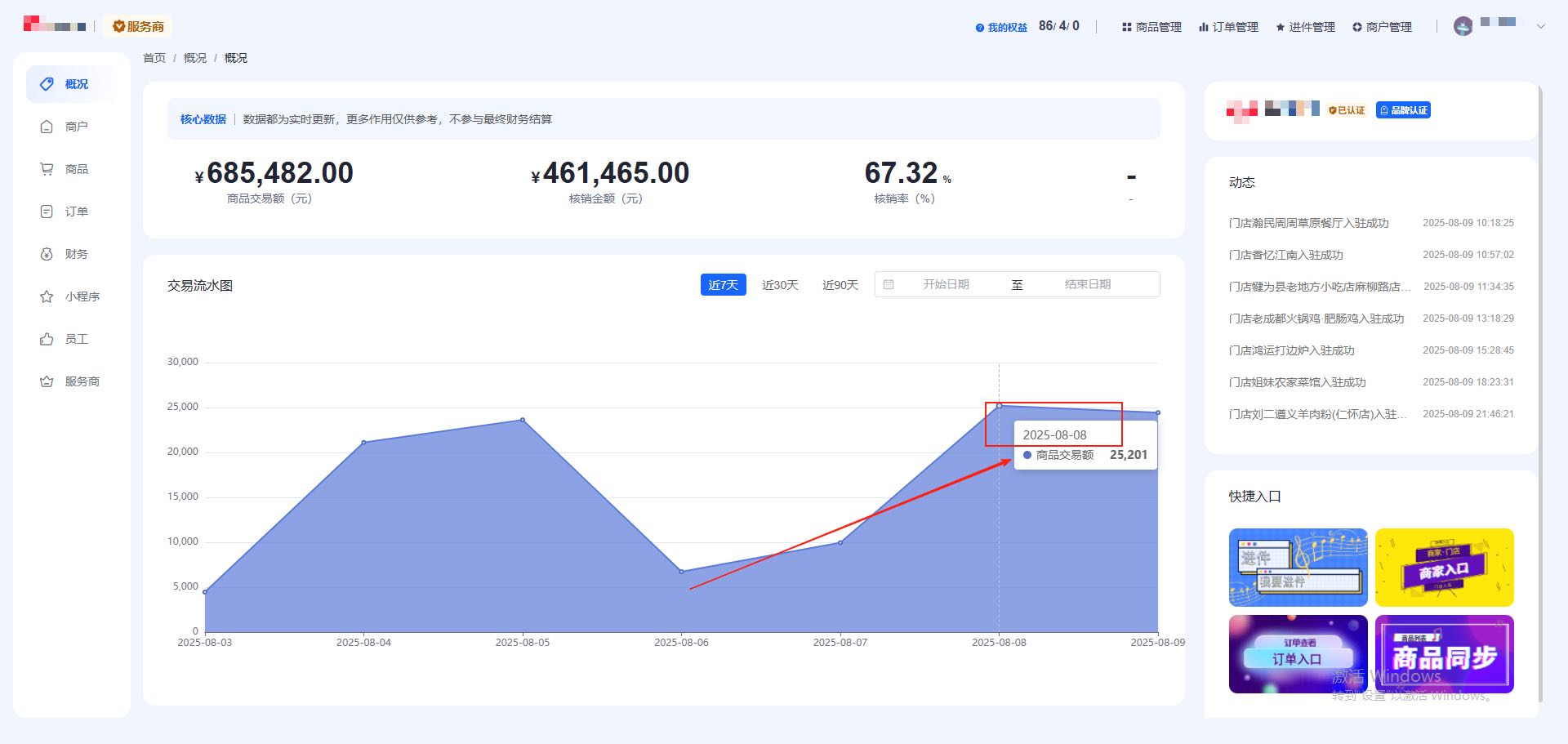Viewport: 1568px width, 744px height.
Task: Go to 首页 breadcrumb link
Action: point(154,58)
